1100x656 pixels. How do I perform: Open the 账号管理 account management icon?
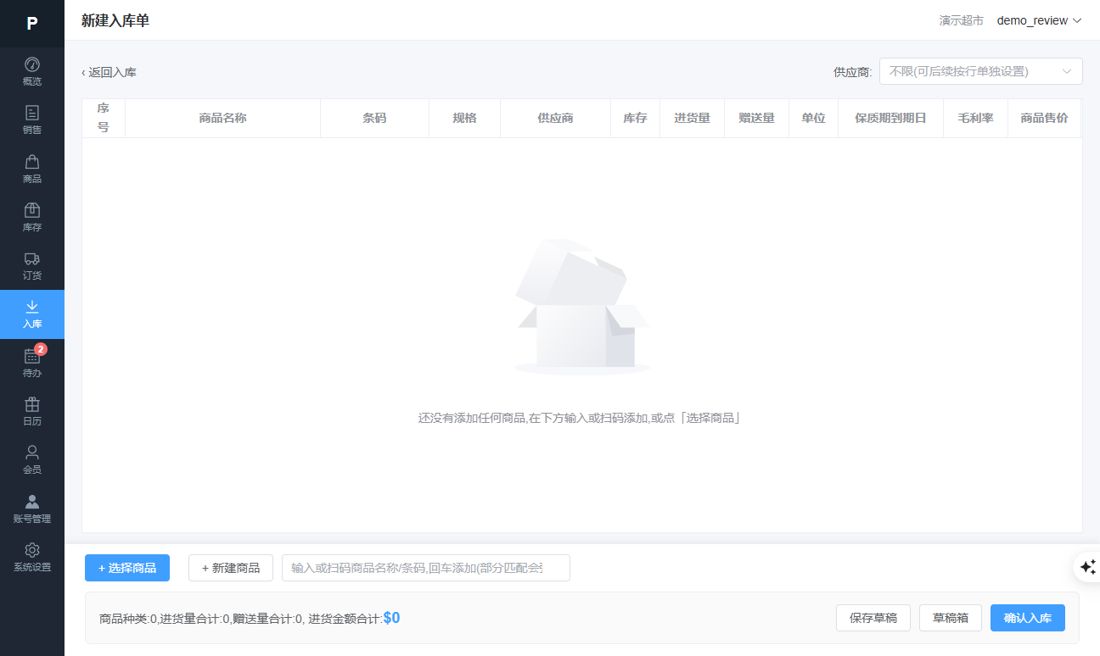tap(32, 509)
